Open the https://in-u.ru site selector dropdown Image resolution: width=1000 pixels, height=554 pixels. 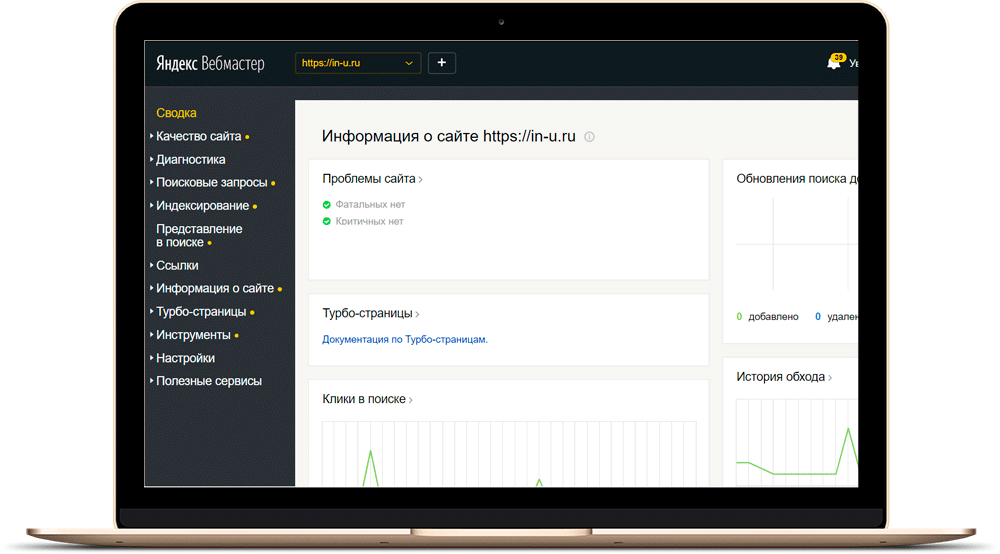(358, 63)
